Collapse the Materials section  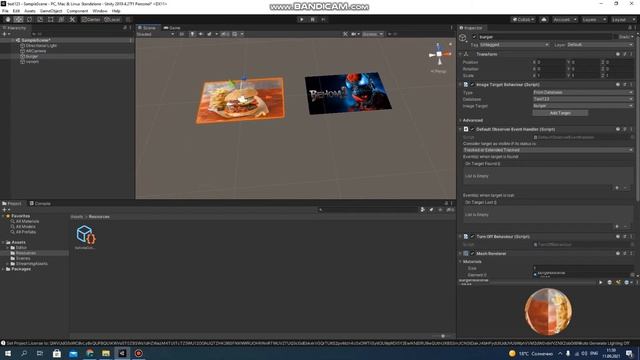(x=460, y=262)
